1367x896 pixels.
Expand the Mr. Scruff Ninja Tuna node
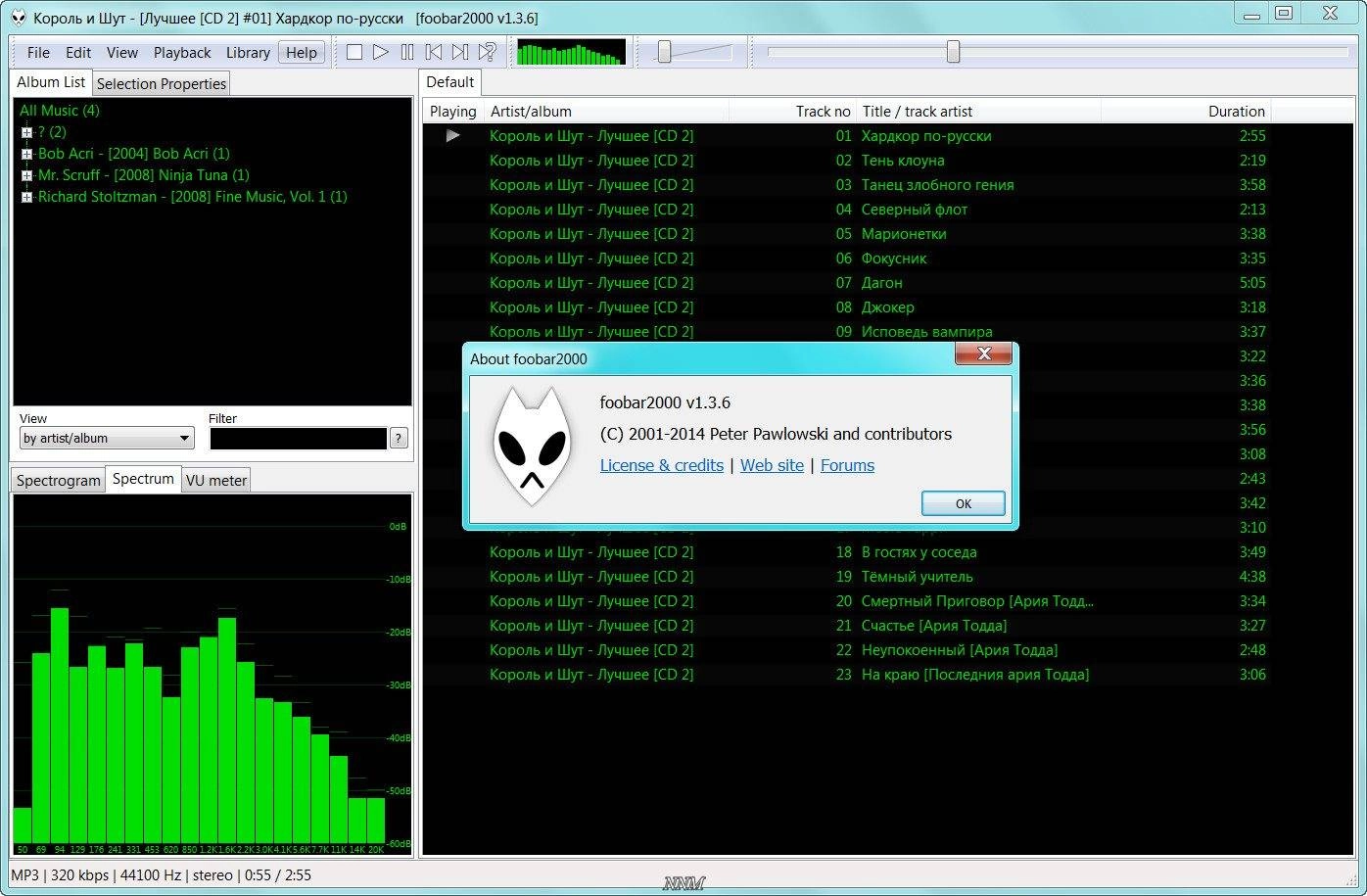(26, 175)
